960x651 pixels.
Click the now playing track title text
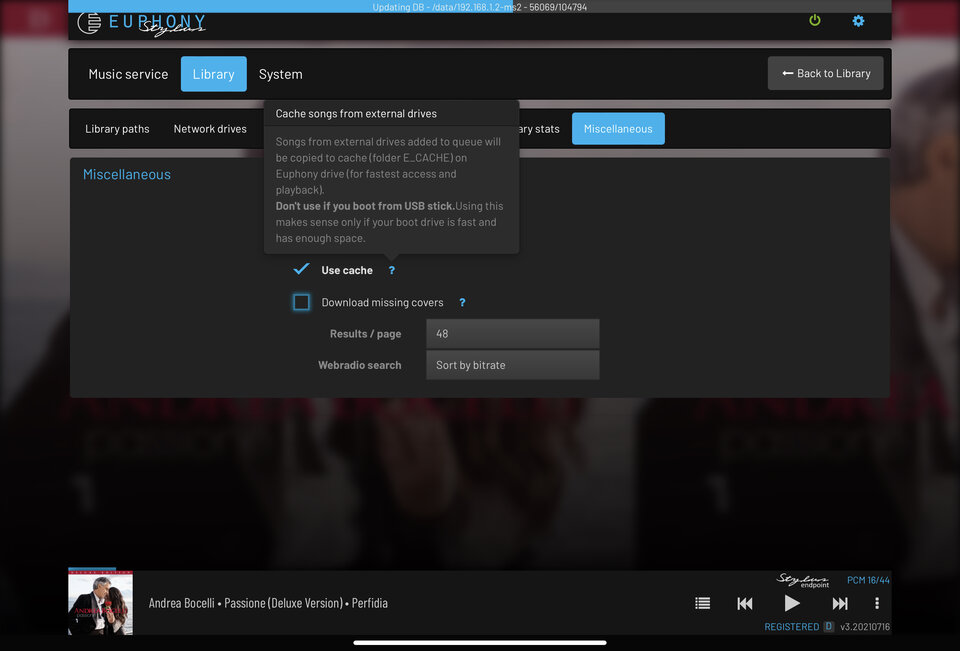pyautogui.click(x=268, y=603)
